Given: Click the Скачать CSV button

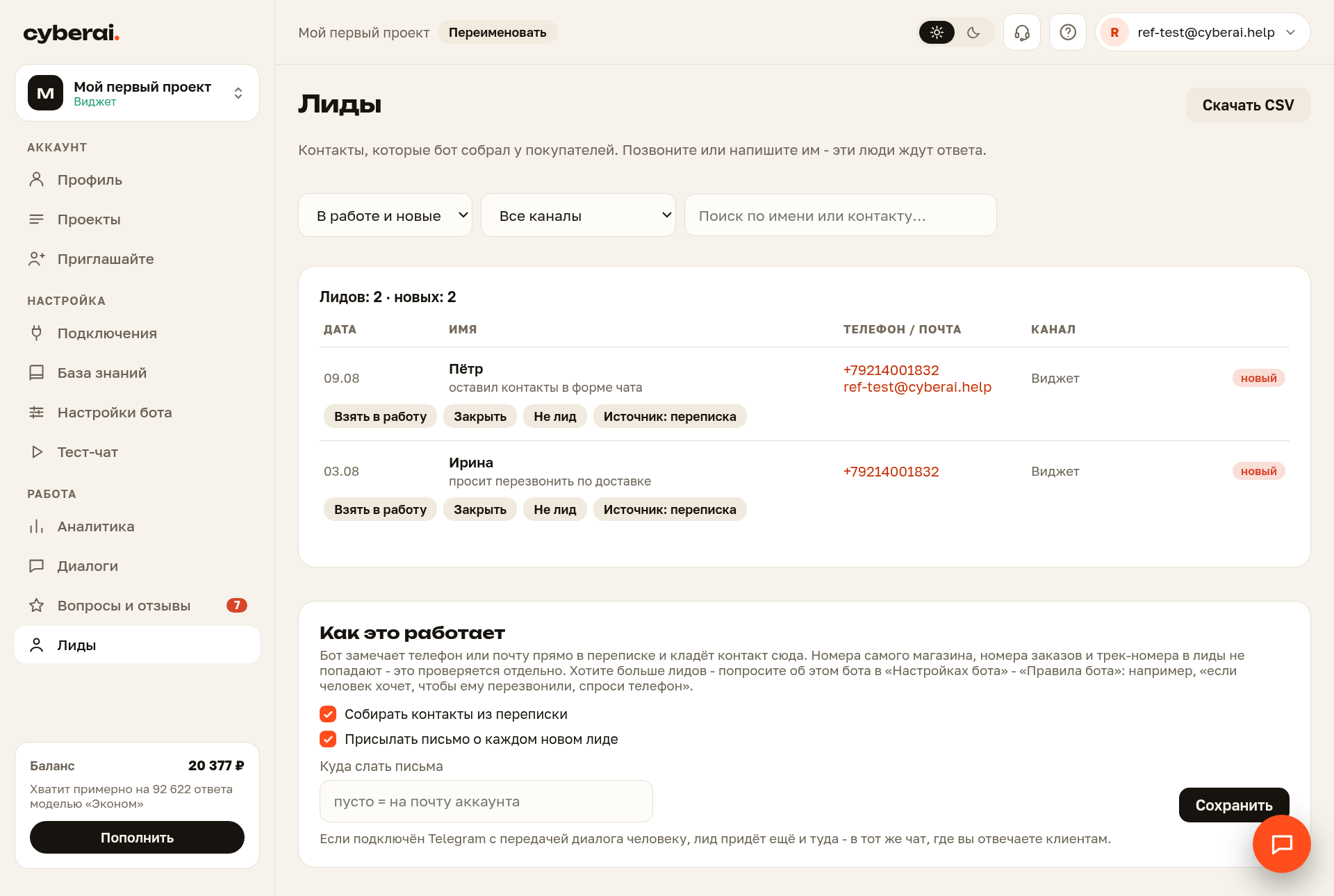Looking at the screenshot, I should tap(1248, 105).
